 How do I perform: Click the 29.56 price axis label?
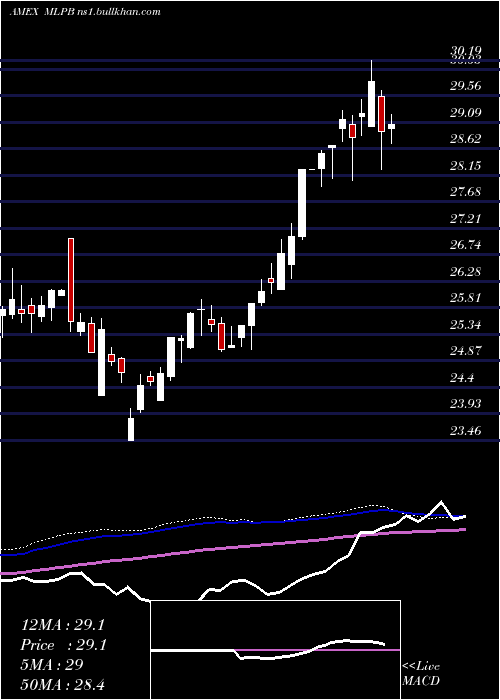tap(466, 86)
